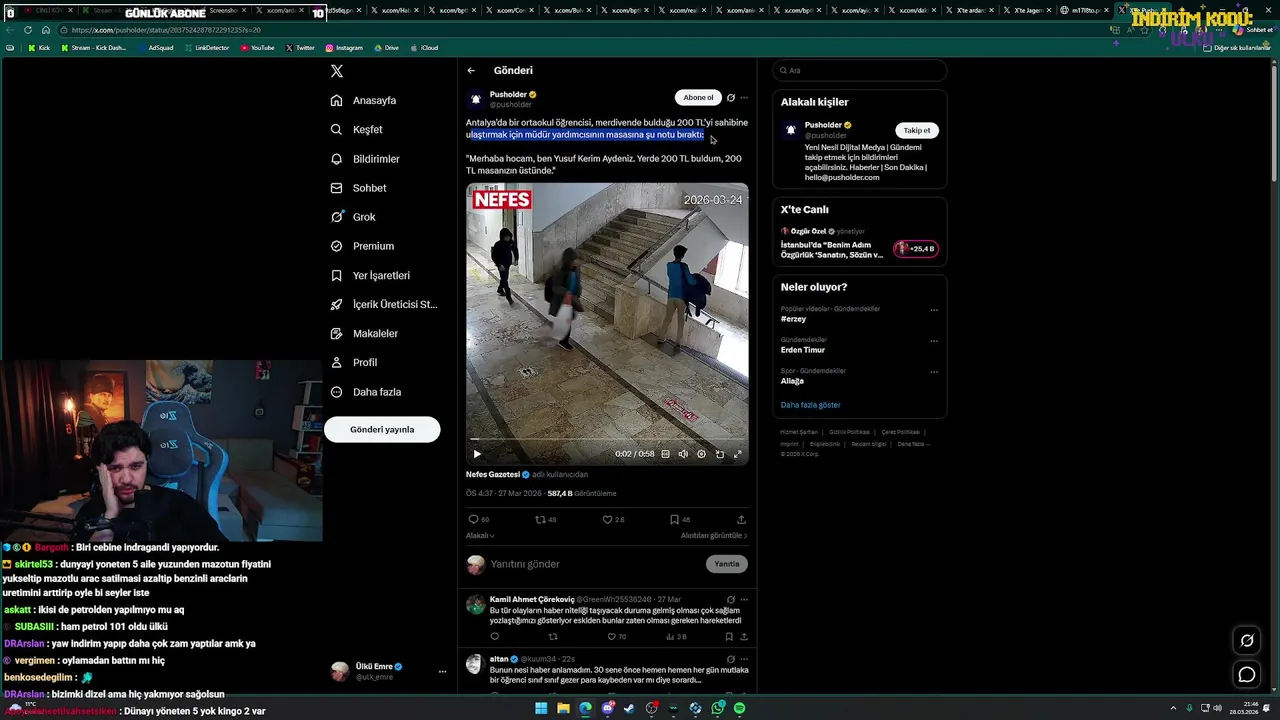This screenshot has width=1280, height=720.
Task: Click Daha fazla göster link
Action: tap(811, 405)
